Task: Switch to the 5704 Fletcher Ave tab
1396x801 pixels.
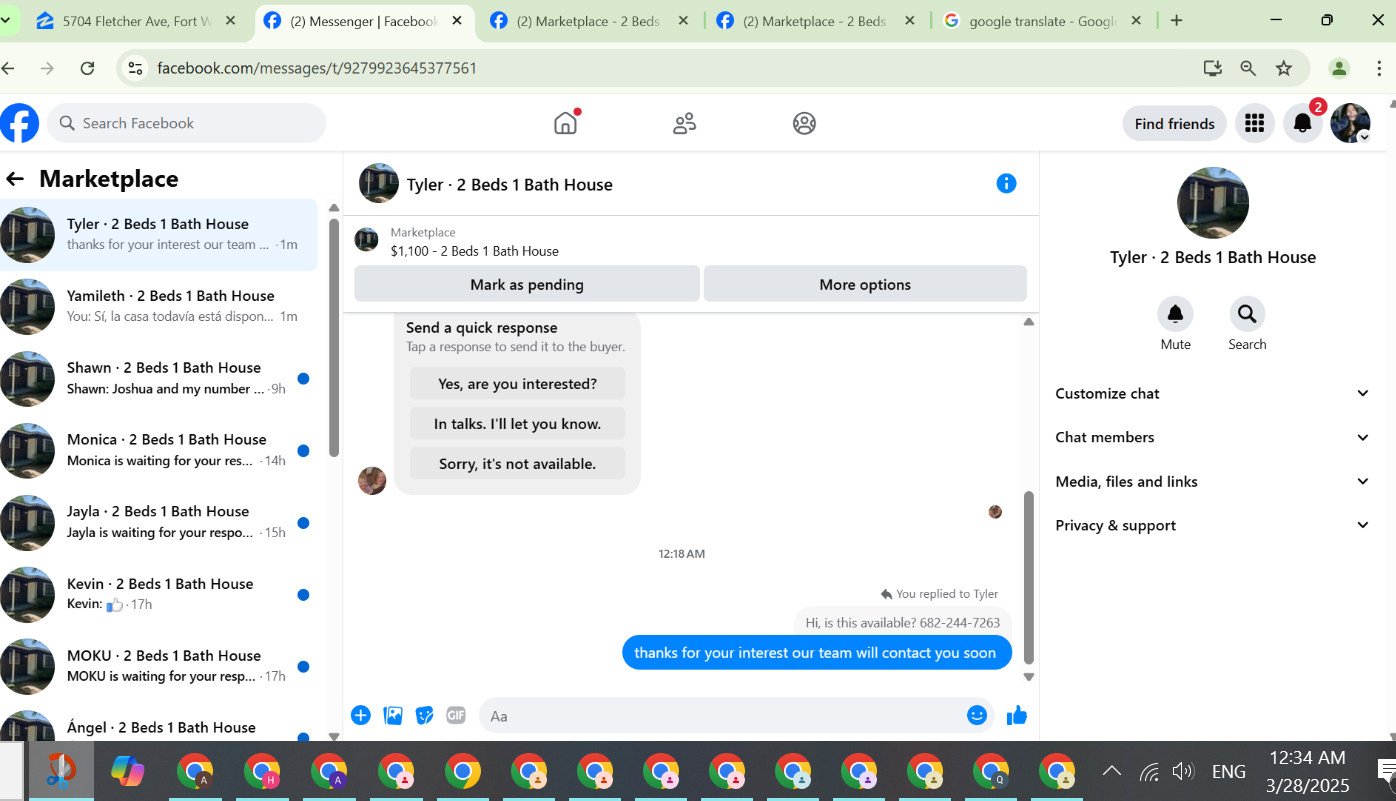Action: (x=137, y=21)
